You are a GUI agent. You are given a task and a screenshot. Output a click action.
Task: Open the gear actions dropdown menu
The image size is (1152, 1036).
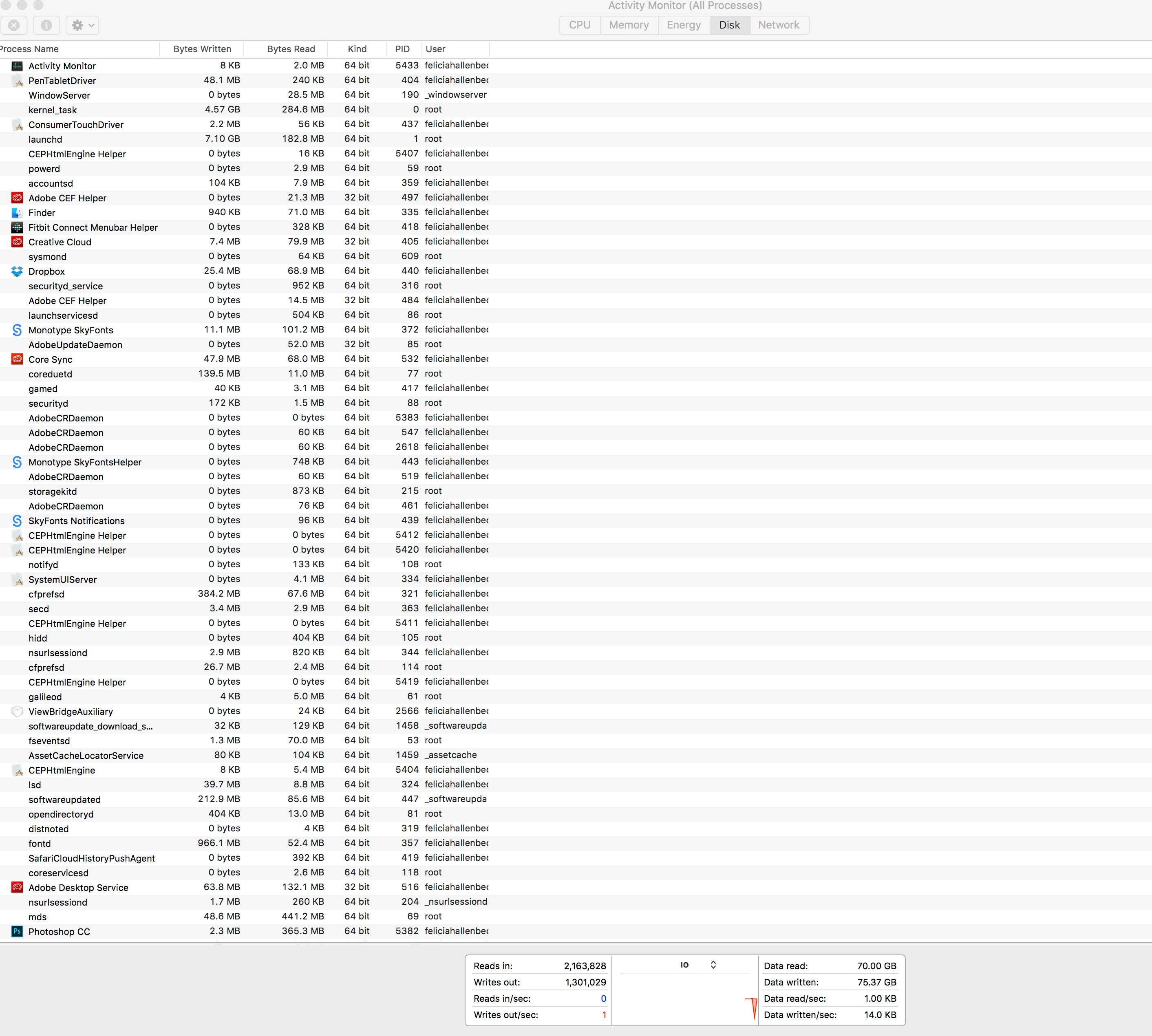(x=83, y=25)
